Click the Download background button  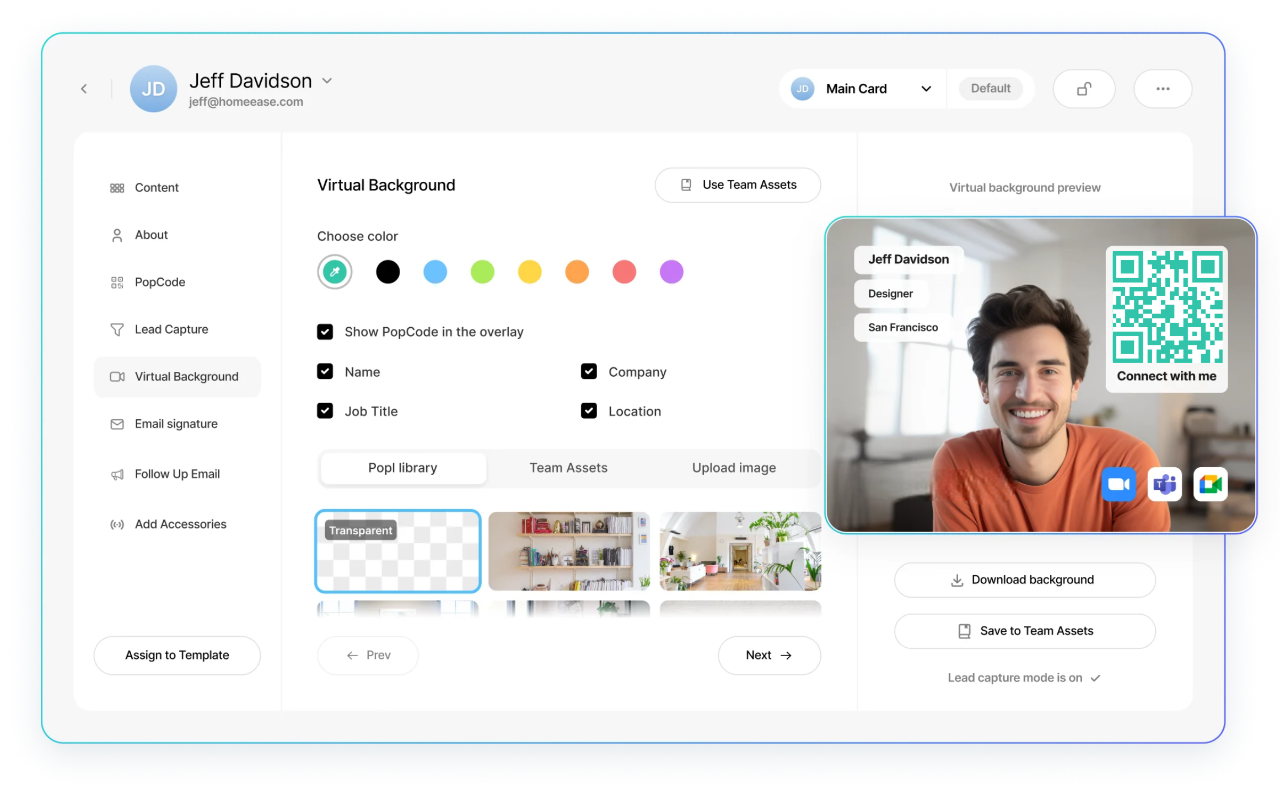[x=1024, y=580]
